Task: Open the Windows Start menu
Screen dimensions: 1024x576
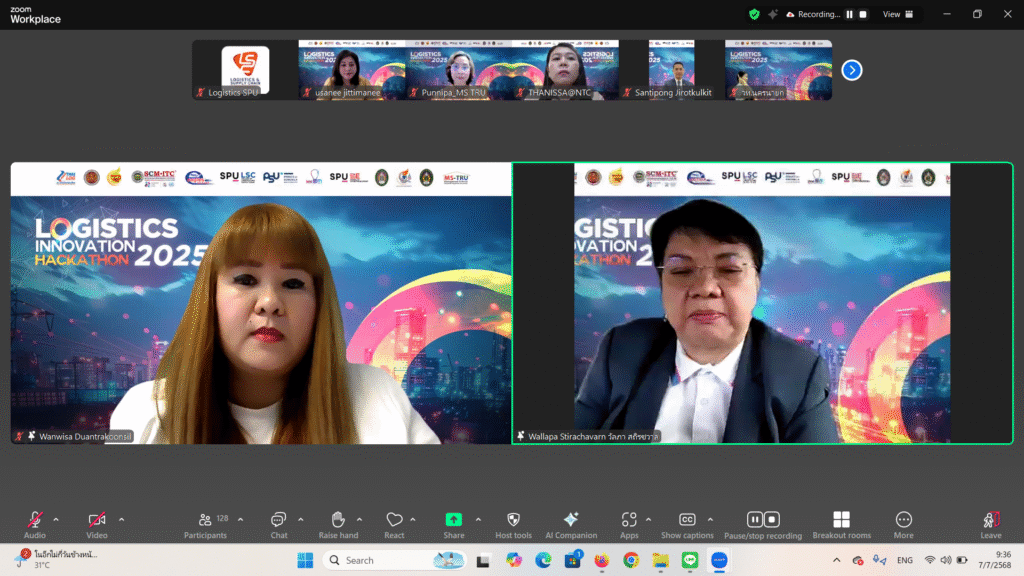Action: click(x=305, y=560)
